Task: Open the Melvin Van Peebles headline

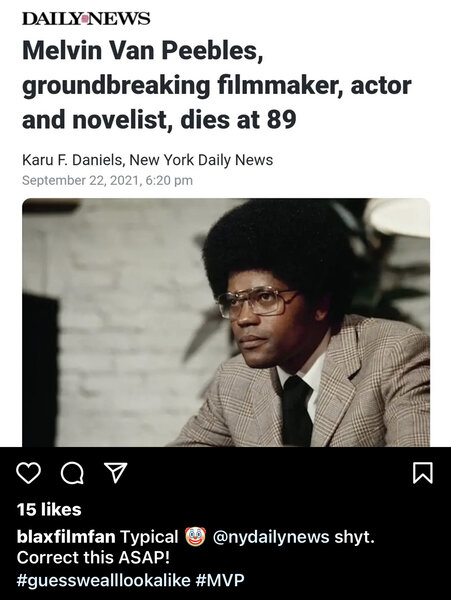Action: (217, 85)
